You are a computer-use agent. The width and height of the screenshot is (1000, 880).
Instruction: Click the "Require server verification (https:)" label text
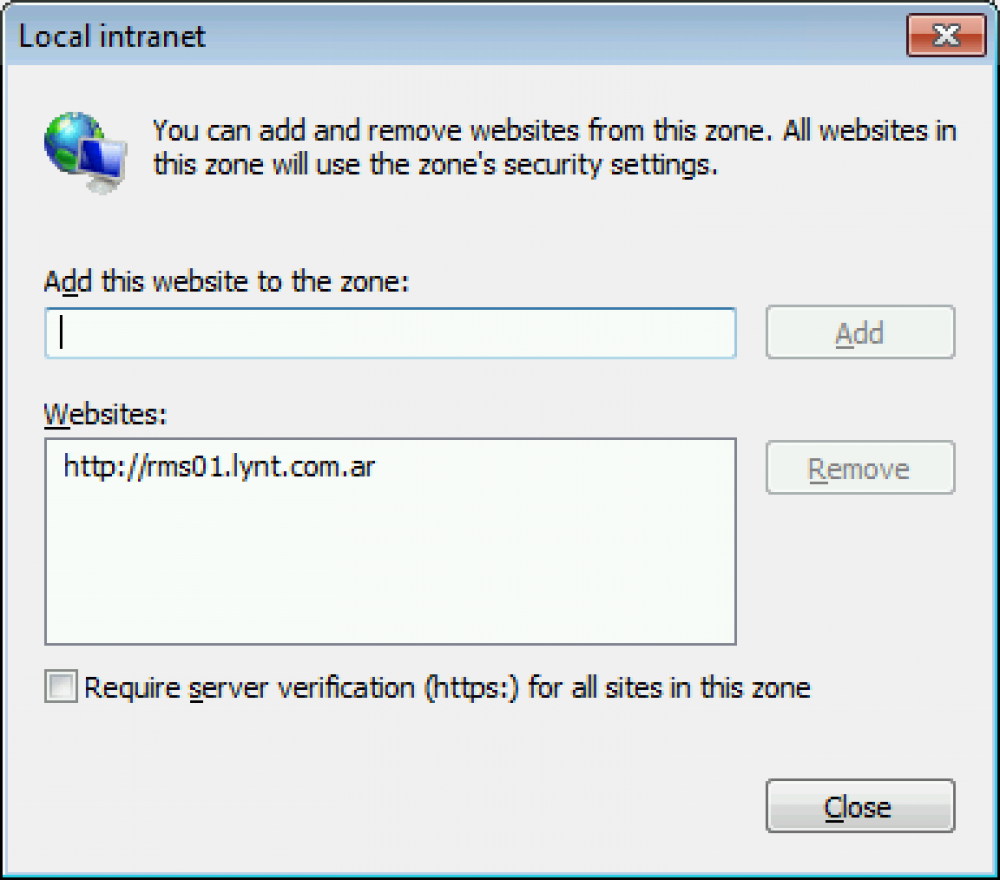tap(302, 688)
